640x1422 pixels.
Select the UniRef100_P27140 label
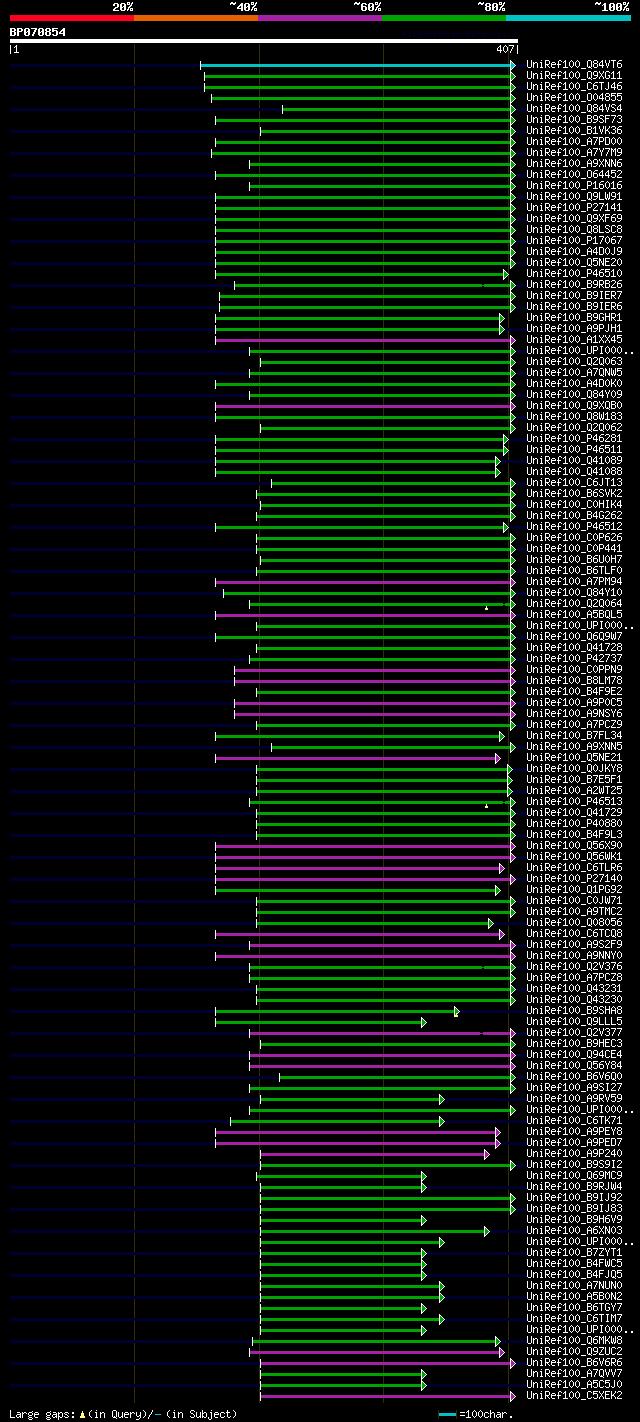coord(573,879)
